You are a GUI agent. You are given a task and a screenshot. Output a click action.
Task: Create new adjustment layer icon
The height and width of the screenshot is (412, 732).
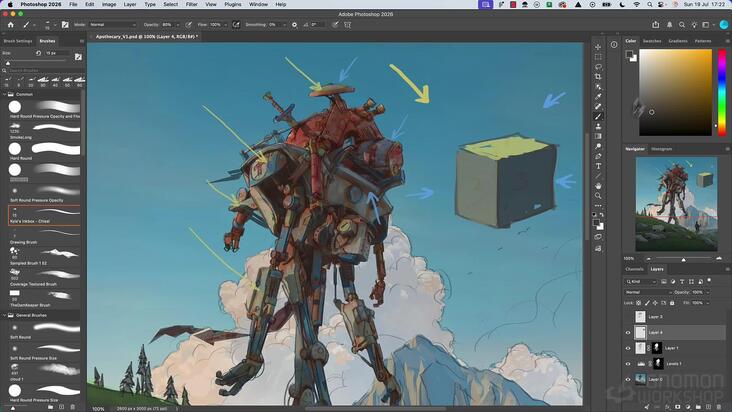coord(688,407)
